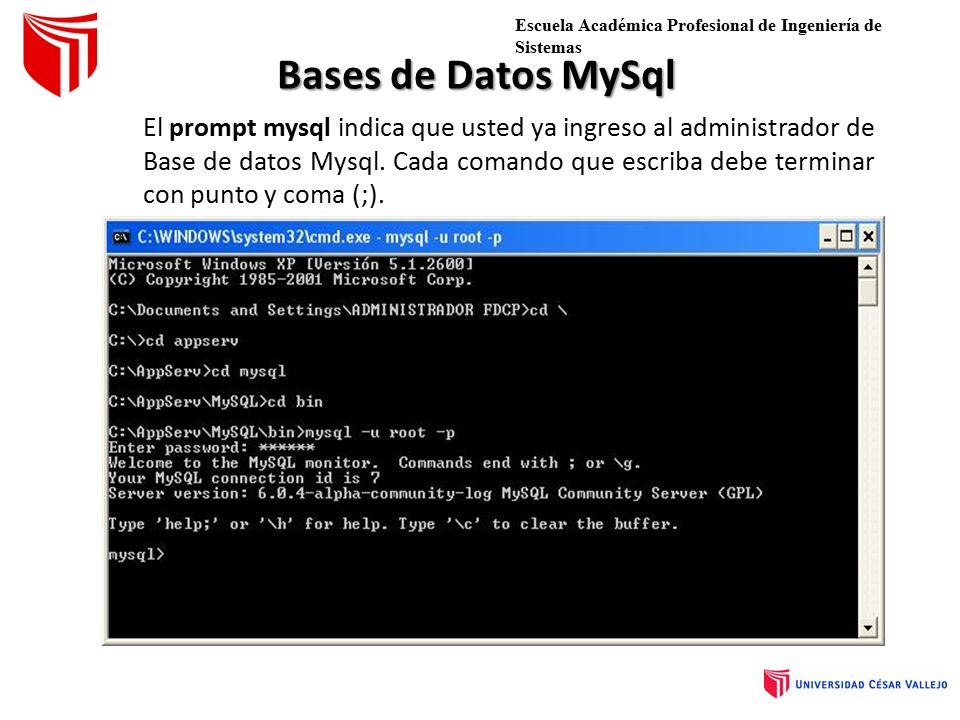Click the Copyright 1985-2001 Microsoft Corp. line
The image size is (960, 720).
pos(290,280)
